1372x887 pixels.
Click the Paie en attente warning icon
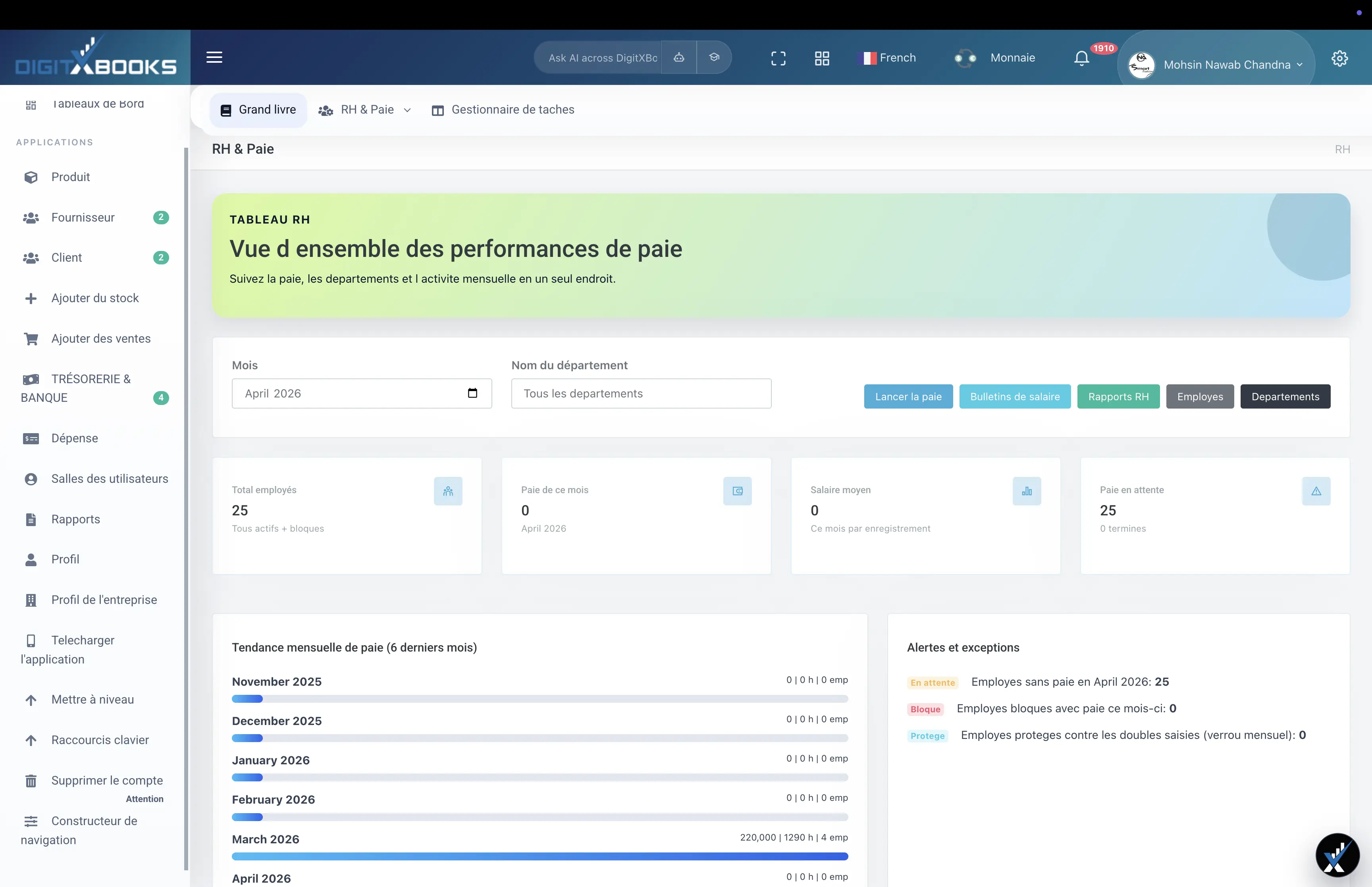click(x=1317, y=491)
